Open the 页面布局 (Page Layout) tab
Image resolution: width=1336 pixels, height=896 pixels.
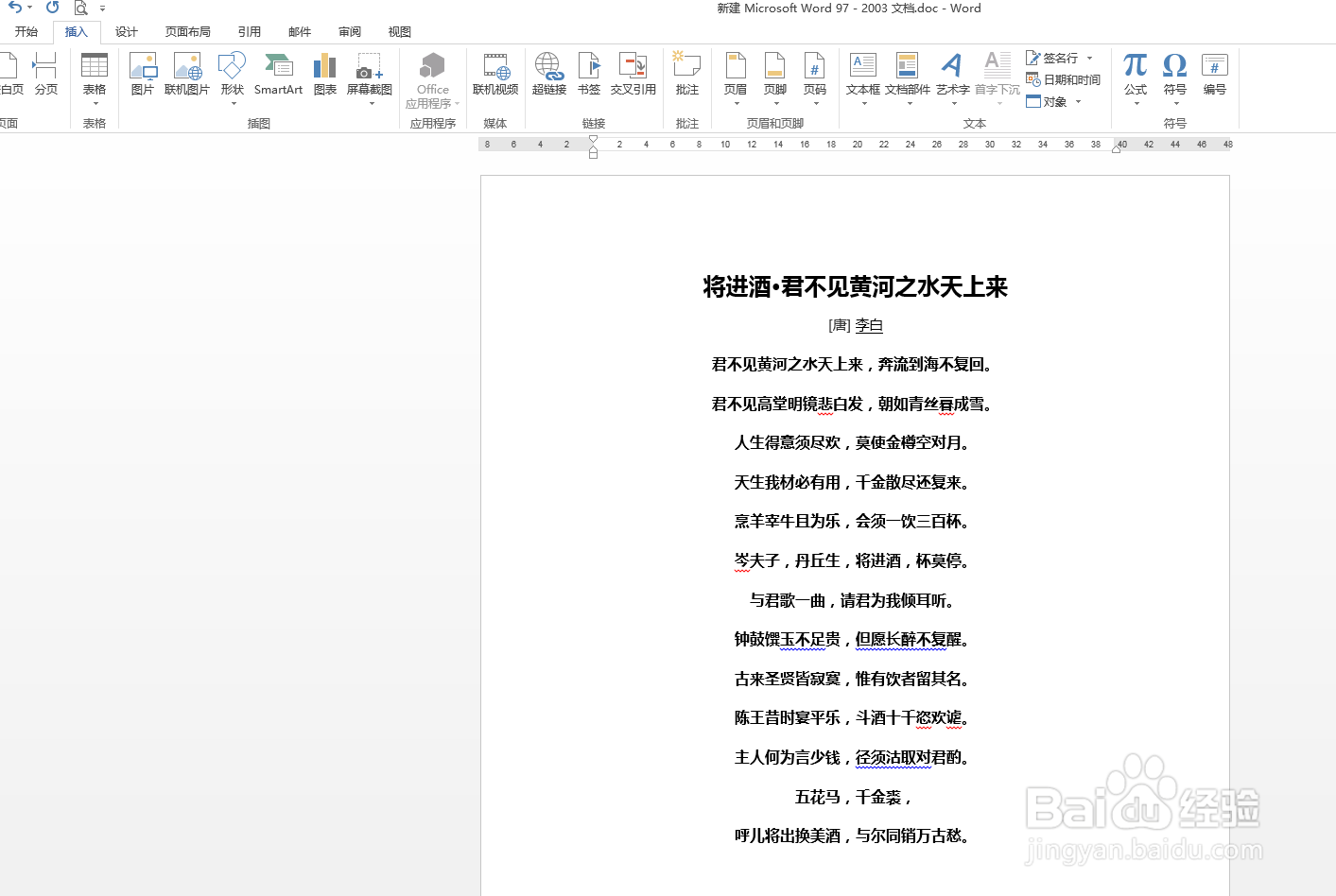pyautogui.click(x=188, y=32)
